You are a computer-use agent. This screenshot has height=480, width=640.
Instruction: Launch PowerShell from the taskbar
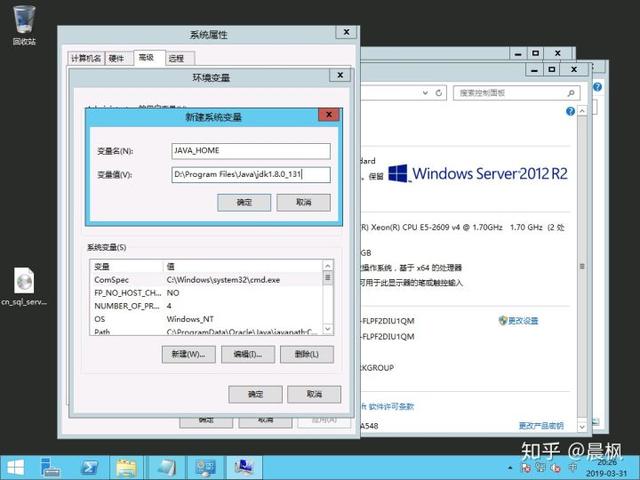click(x=89, y=468)
